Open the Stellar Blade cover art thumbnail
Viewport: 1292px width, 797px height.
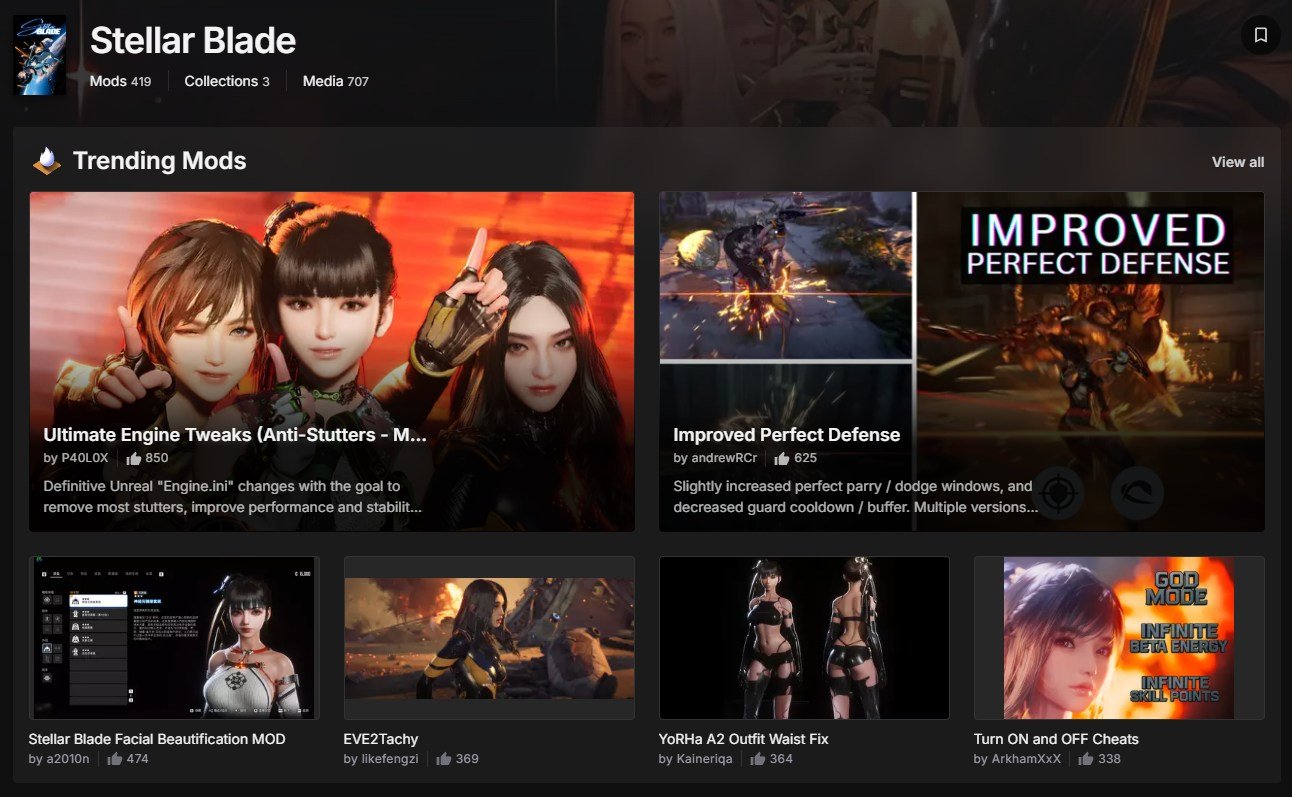click(39, 55)
